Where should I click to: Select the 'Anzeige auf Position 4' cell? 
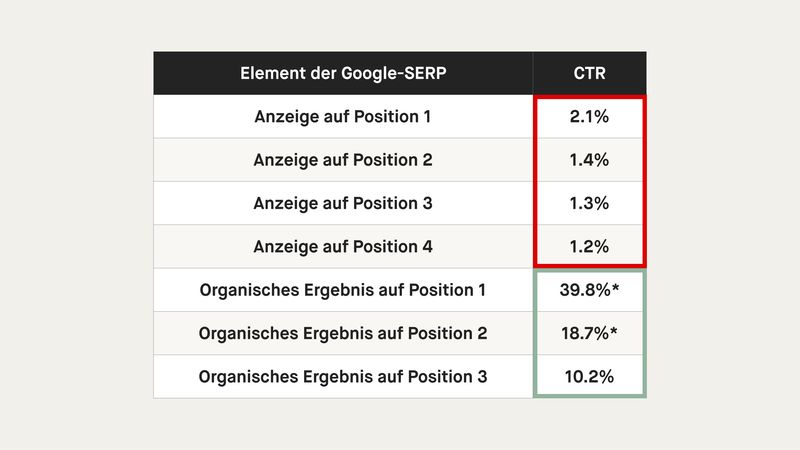(x=343, y=246)
